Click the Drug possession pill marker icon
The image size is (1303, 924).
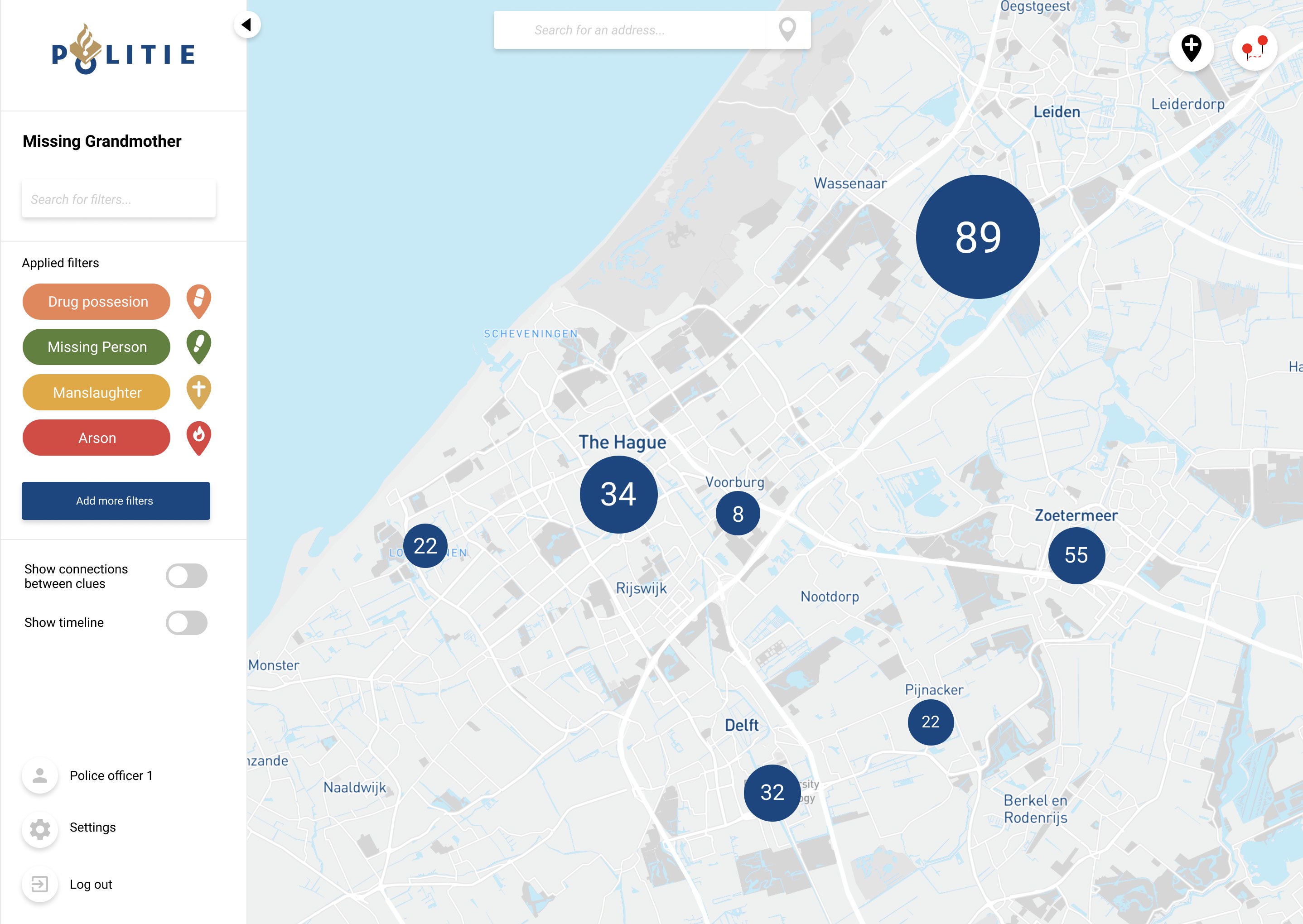pyautogui.click(x=198, y=300)
